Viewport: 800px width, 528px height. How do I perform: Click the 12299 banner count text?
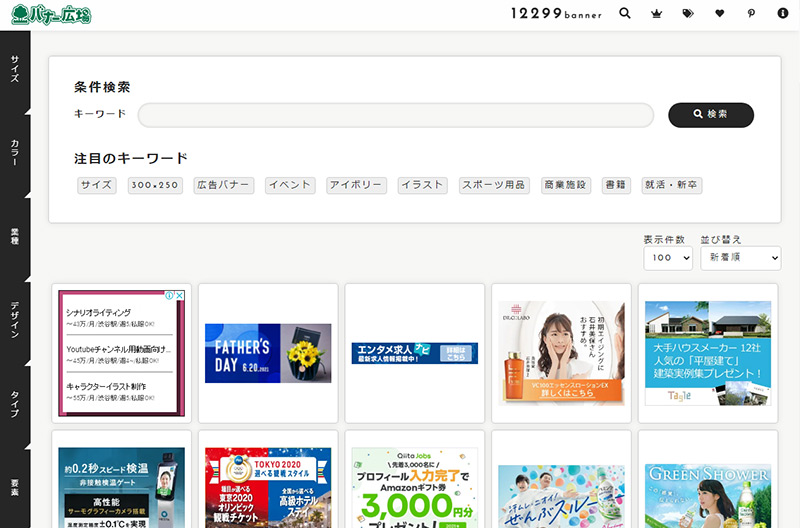pos(556,14)
